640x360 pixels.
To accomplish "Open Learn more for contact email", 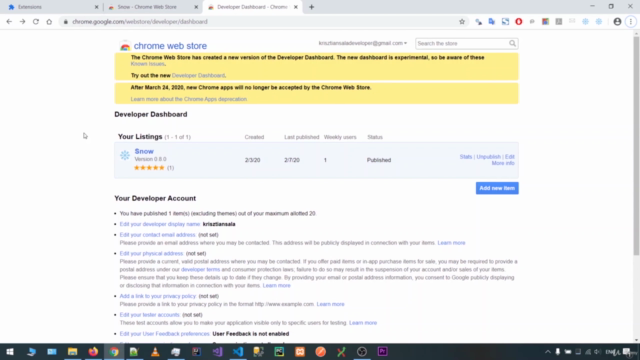I will point(451,243).
